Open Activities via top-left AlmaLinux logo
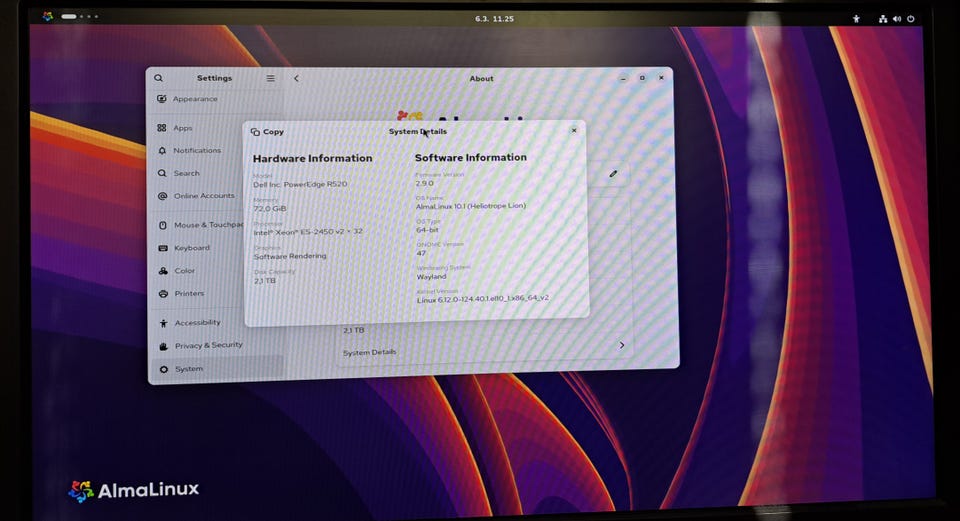Screen dimensions: 960x521 pos(48,17)
